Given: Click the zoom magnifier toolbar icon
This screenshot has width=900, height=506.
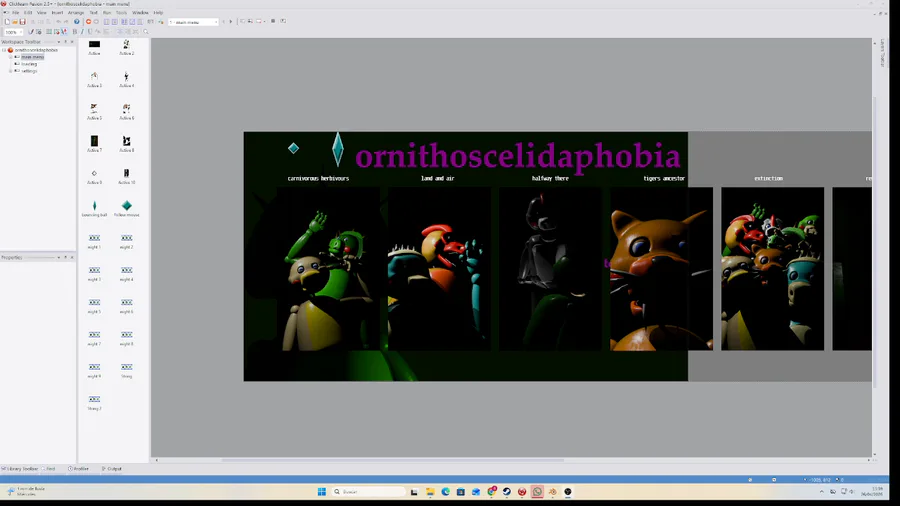Looking at the screenshot, I should pos(146,32).
